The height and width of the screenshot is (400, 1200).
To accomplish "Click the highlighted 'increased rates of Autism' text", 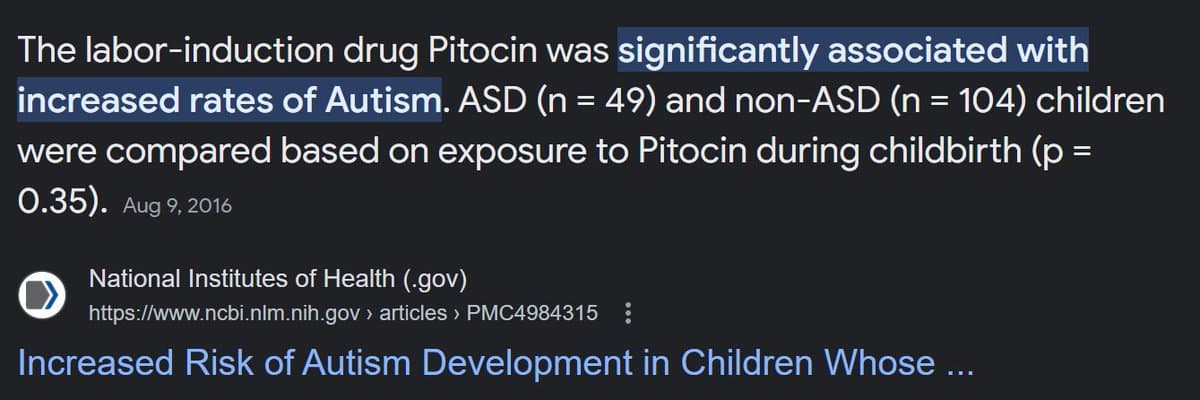I will coord(229,101).
